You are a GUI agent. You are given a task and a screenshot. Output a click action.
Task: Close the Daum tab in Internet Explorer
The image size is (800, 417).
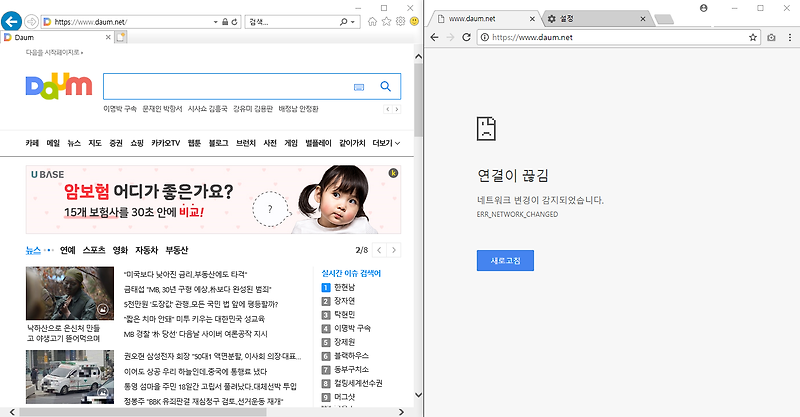[108, 37]
